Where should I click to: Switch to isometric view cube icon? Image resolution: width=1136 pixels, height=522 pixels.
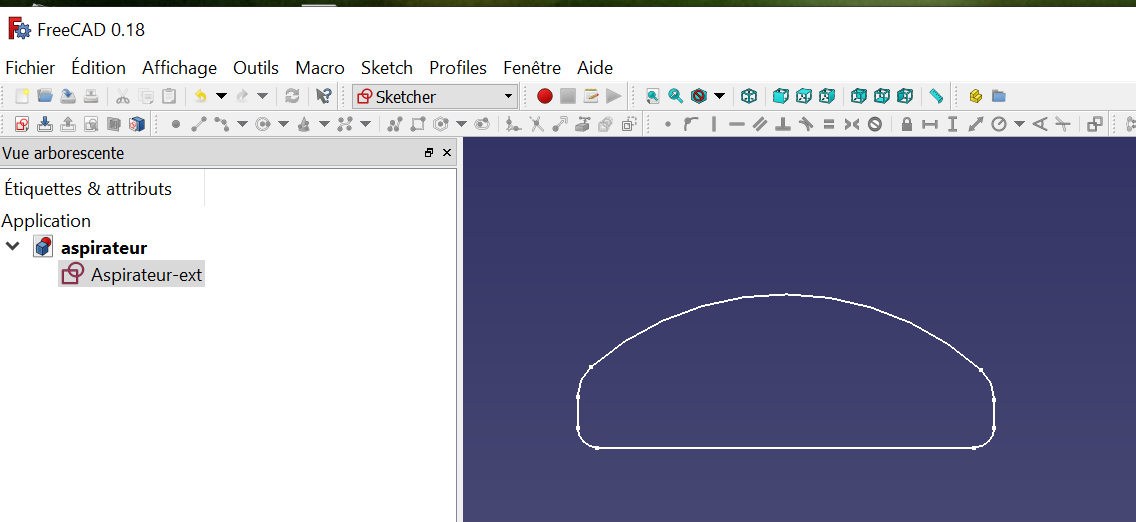coord(749,96)
